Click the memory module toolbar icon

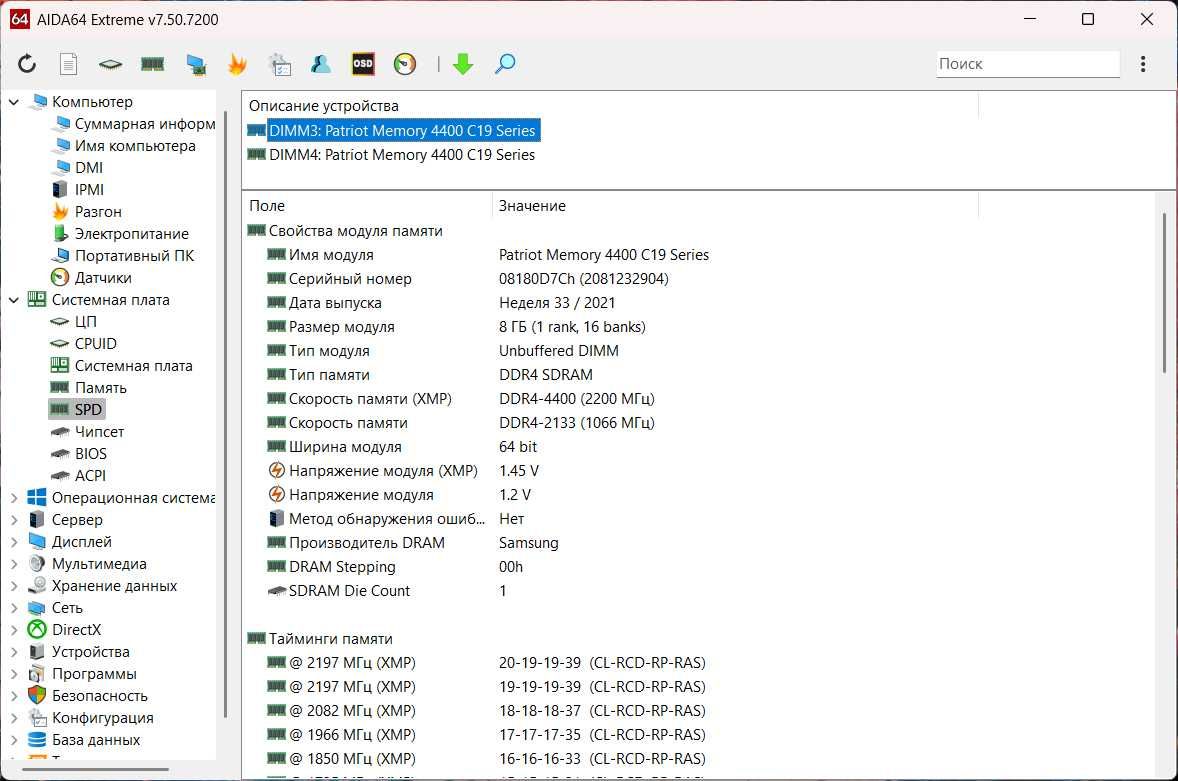(153, 65)
